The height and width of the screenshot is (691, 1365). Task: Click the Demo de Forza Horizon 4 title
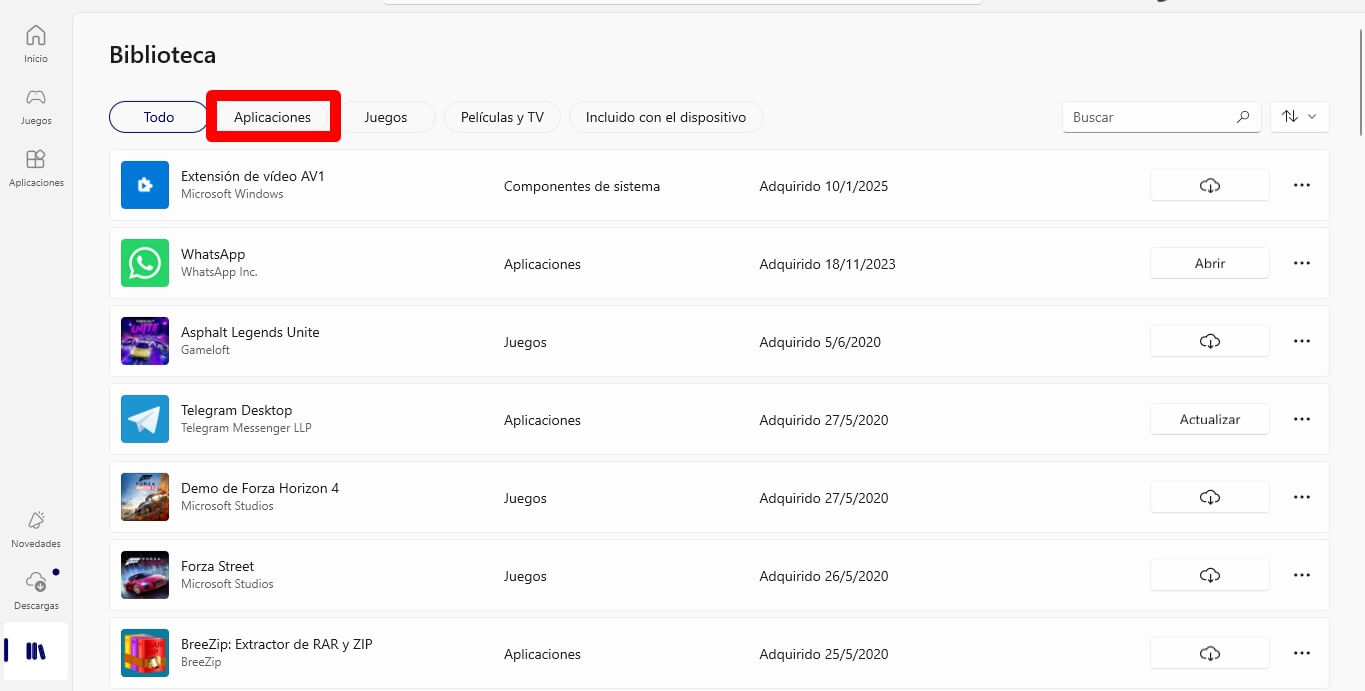[260, 488]
